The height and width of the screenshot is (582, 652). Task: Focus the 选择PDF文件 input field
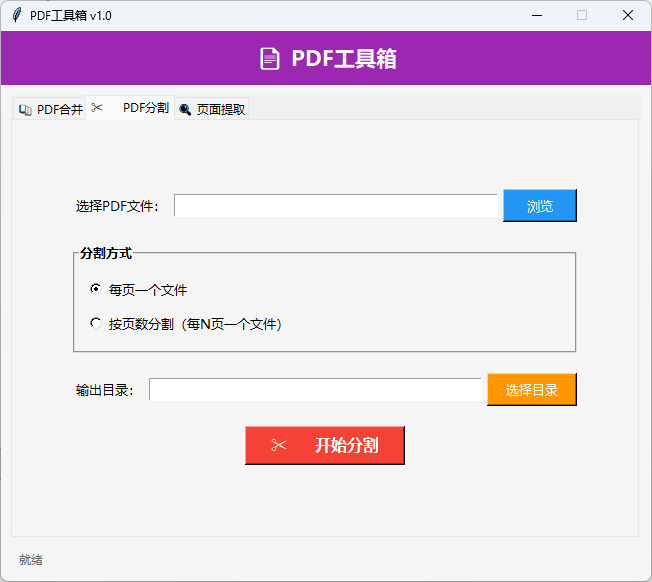click(336, 205)
